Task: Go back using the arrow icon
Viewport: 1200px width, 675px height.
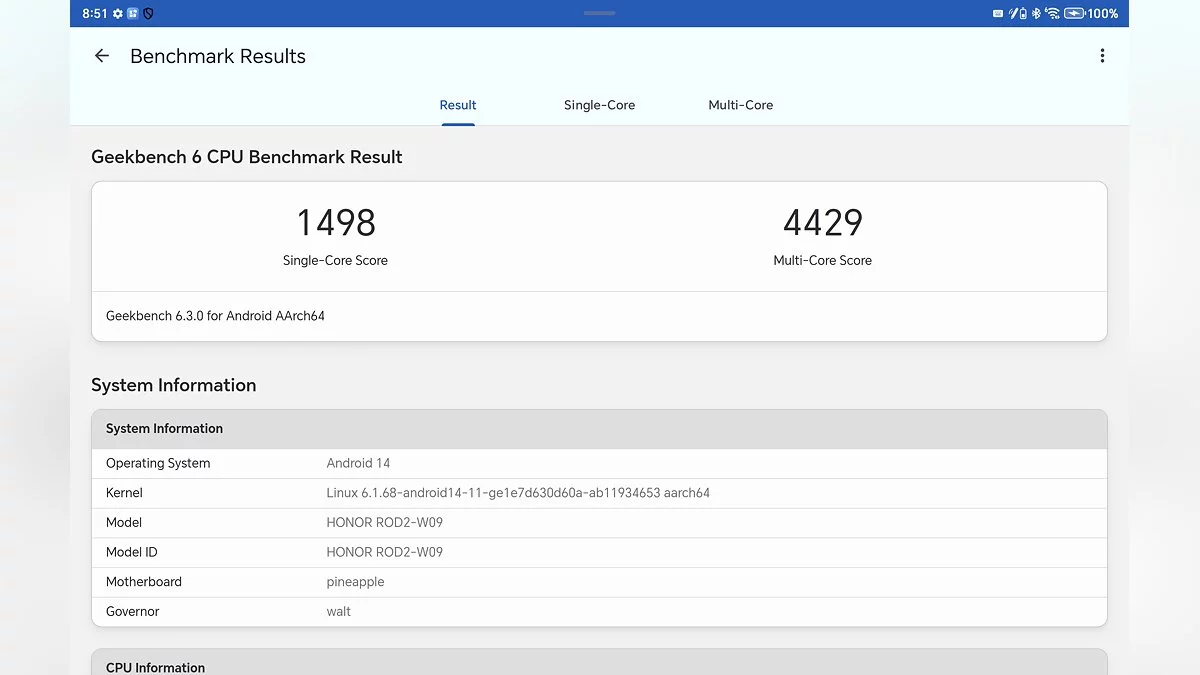Action: (x=101, y=56)
